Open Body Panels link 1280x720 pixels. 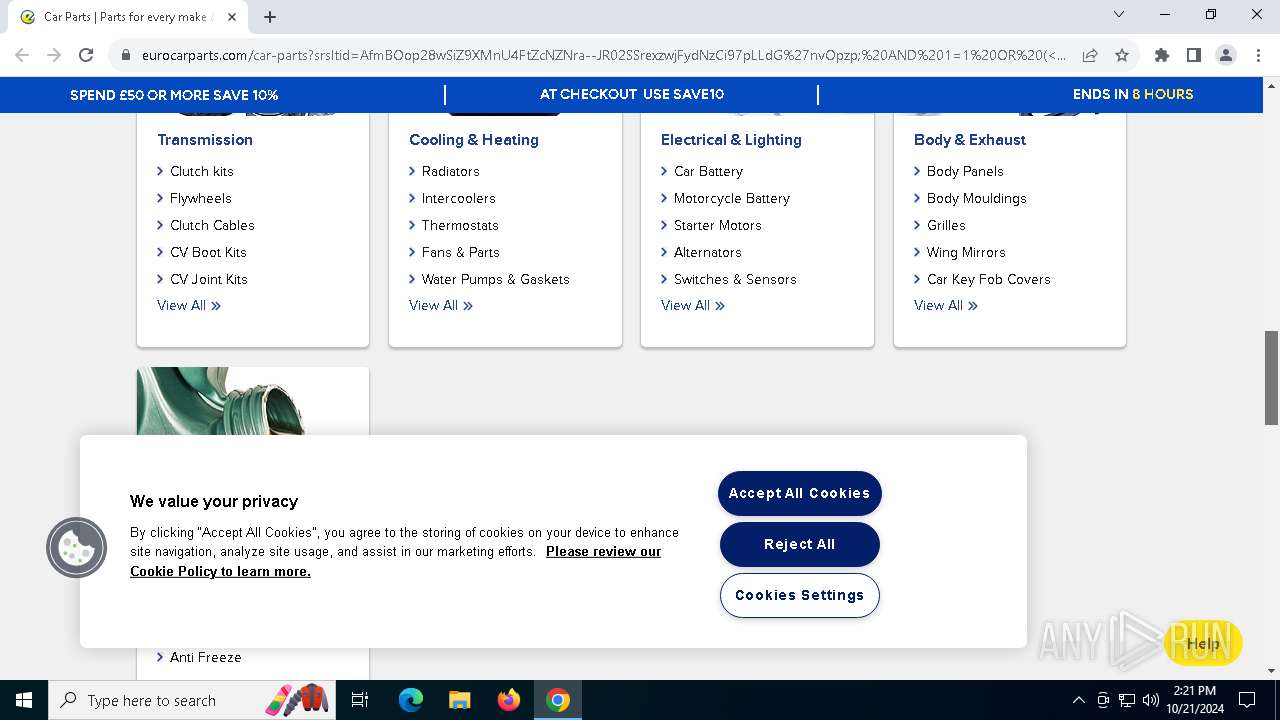coord(965,171)
